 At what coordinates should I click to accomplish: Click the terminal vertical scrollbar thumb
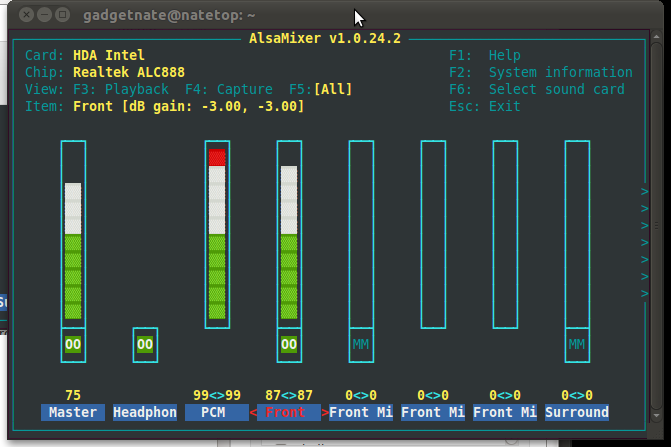point(656,226)
